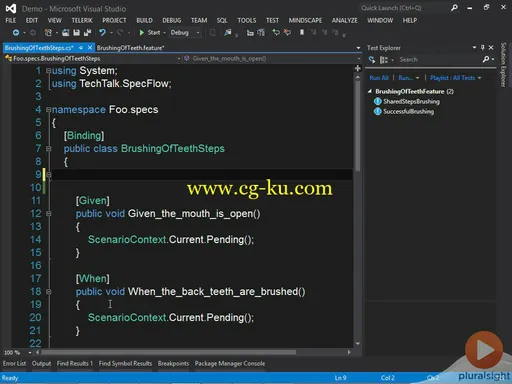
Task: Click the scroll down arrow of editor
Action: point(358,343)
